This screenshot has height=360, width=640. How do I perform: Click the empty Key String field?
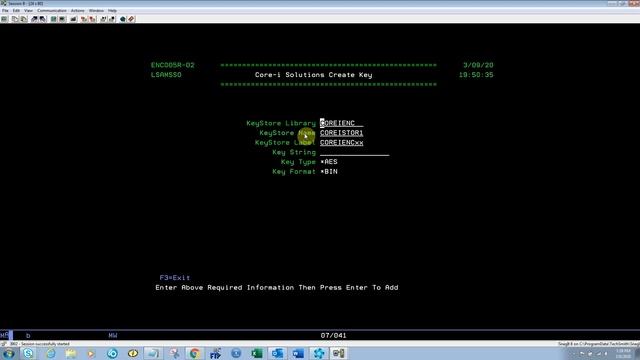click(x=354, y=152)
